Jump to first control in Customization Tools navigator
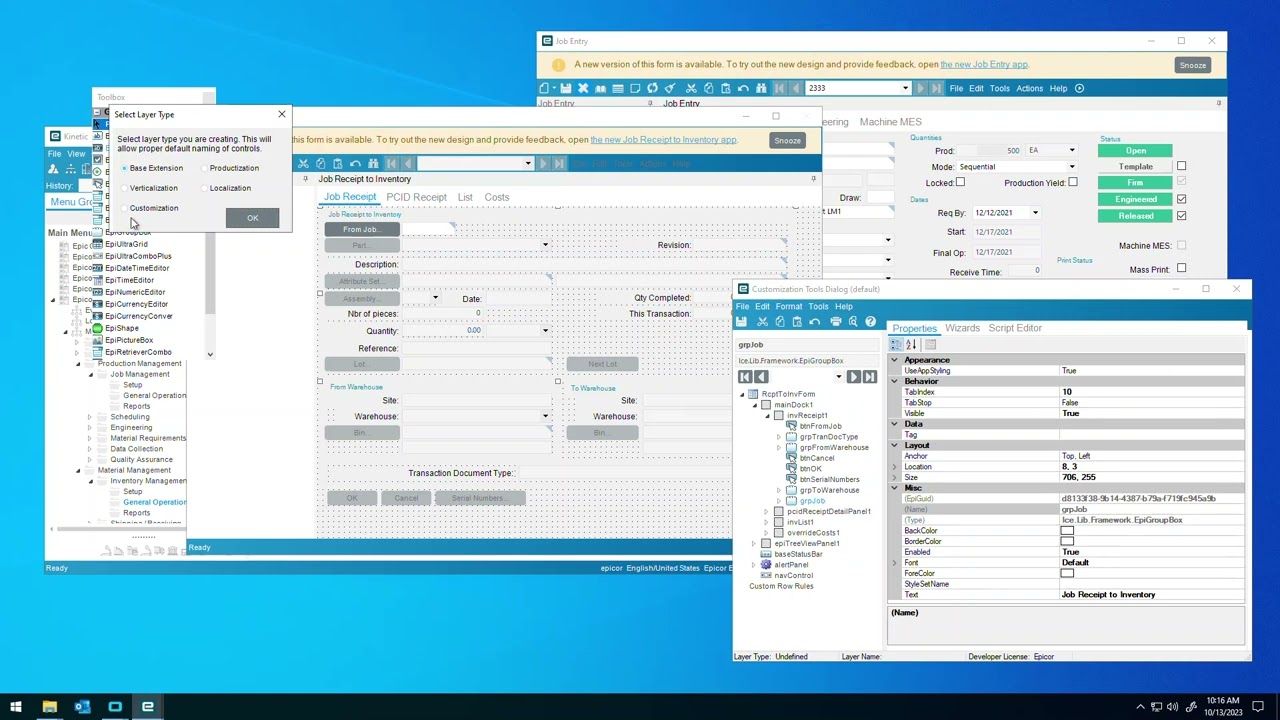 tap(745, 376)
